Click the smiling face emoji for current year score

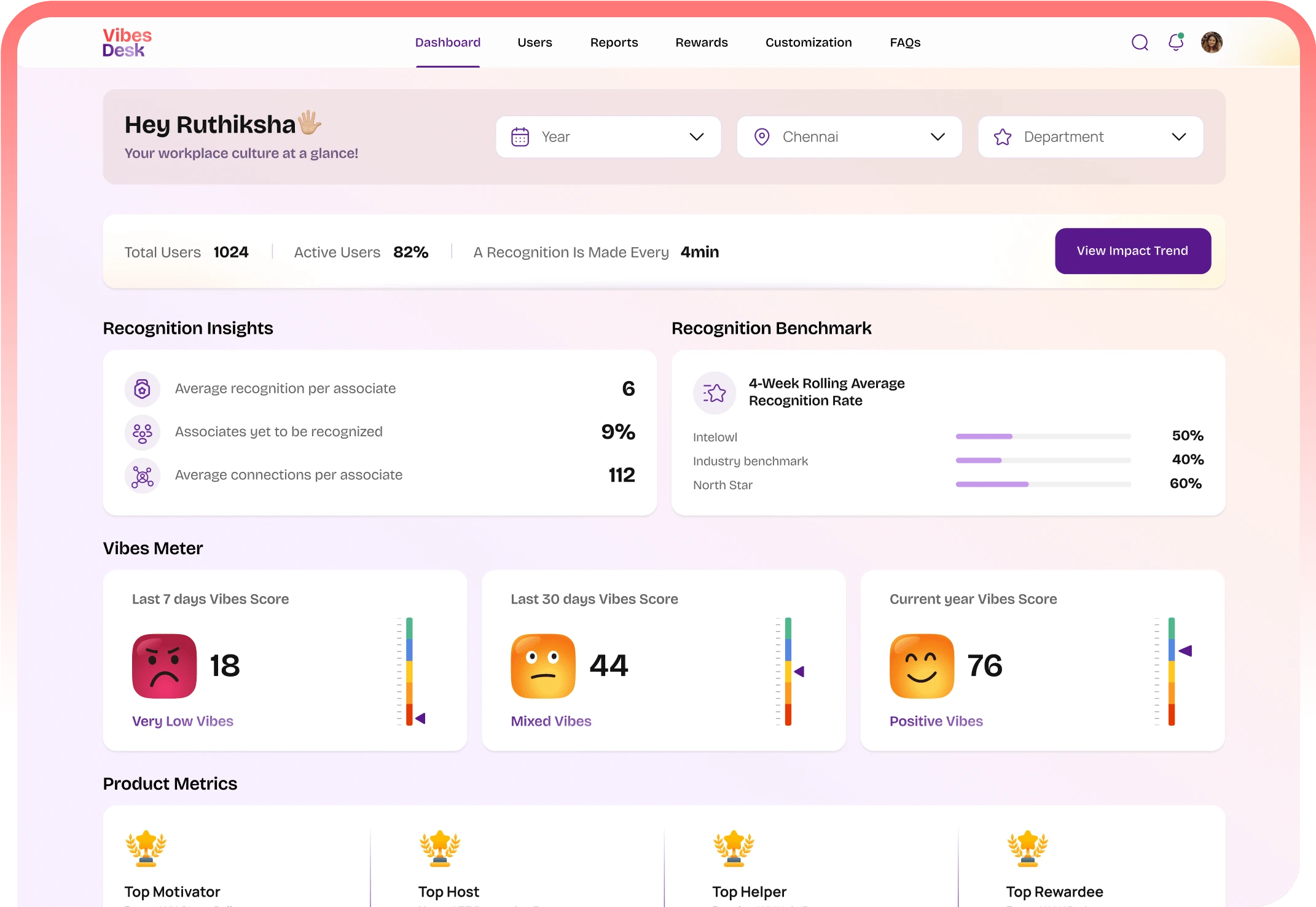pos(922,666)
